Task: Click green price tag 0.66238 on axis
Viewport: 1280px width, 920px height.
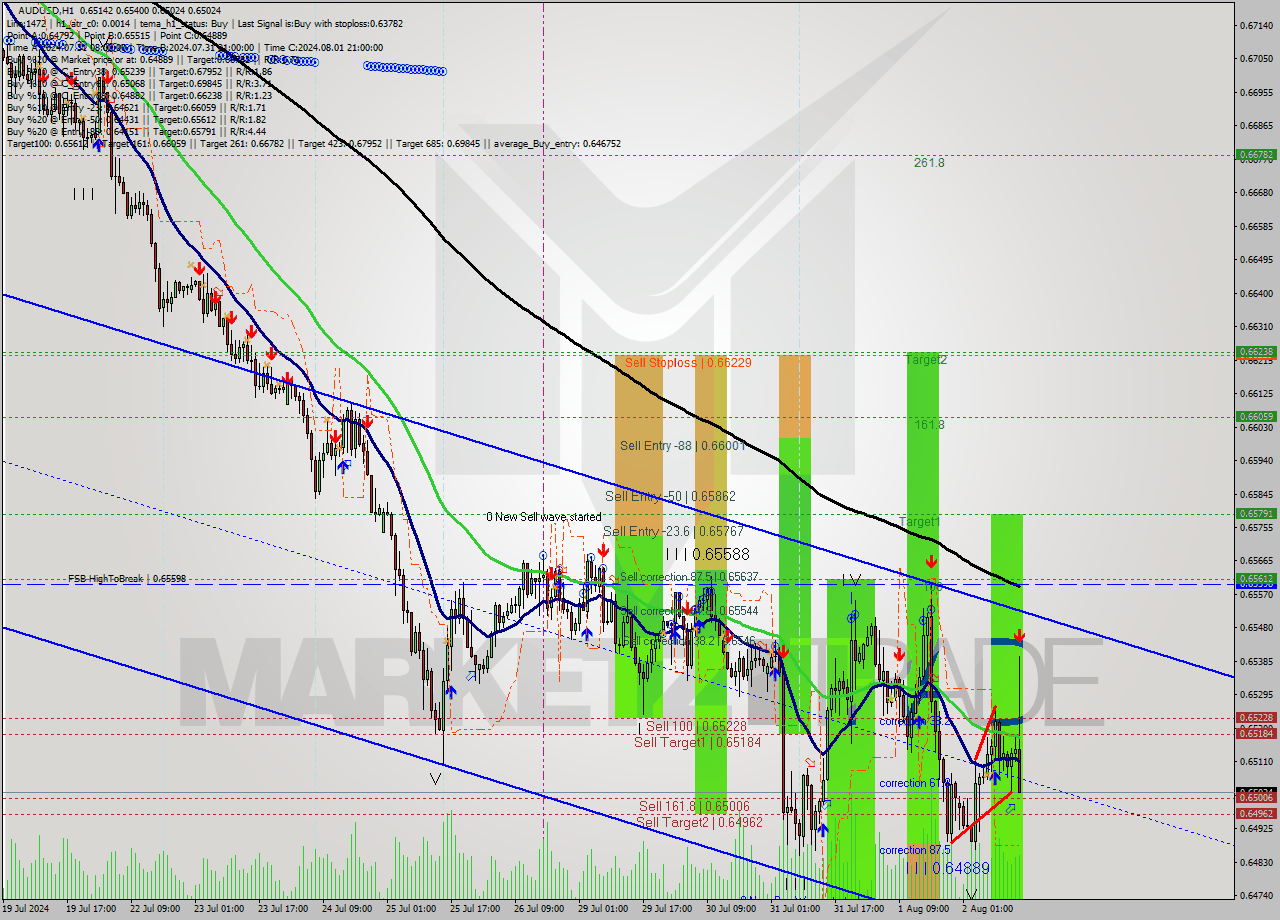Action: coord(1255,352)
